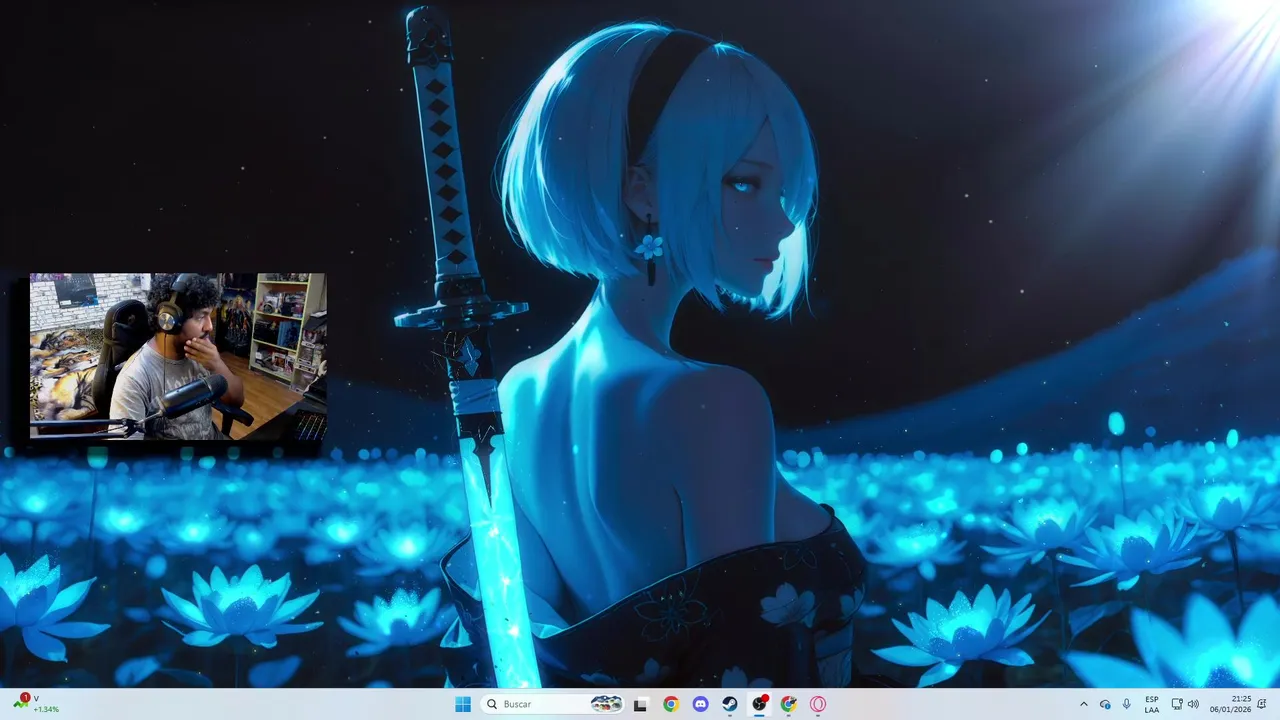The image size is (1280, 720).
Task: Open the stock widget showing +1.34%
Action: pyautogui.click(x=36, y=704)
